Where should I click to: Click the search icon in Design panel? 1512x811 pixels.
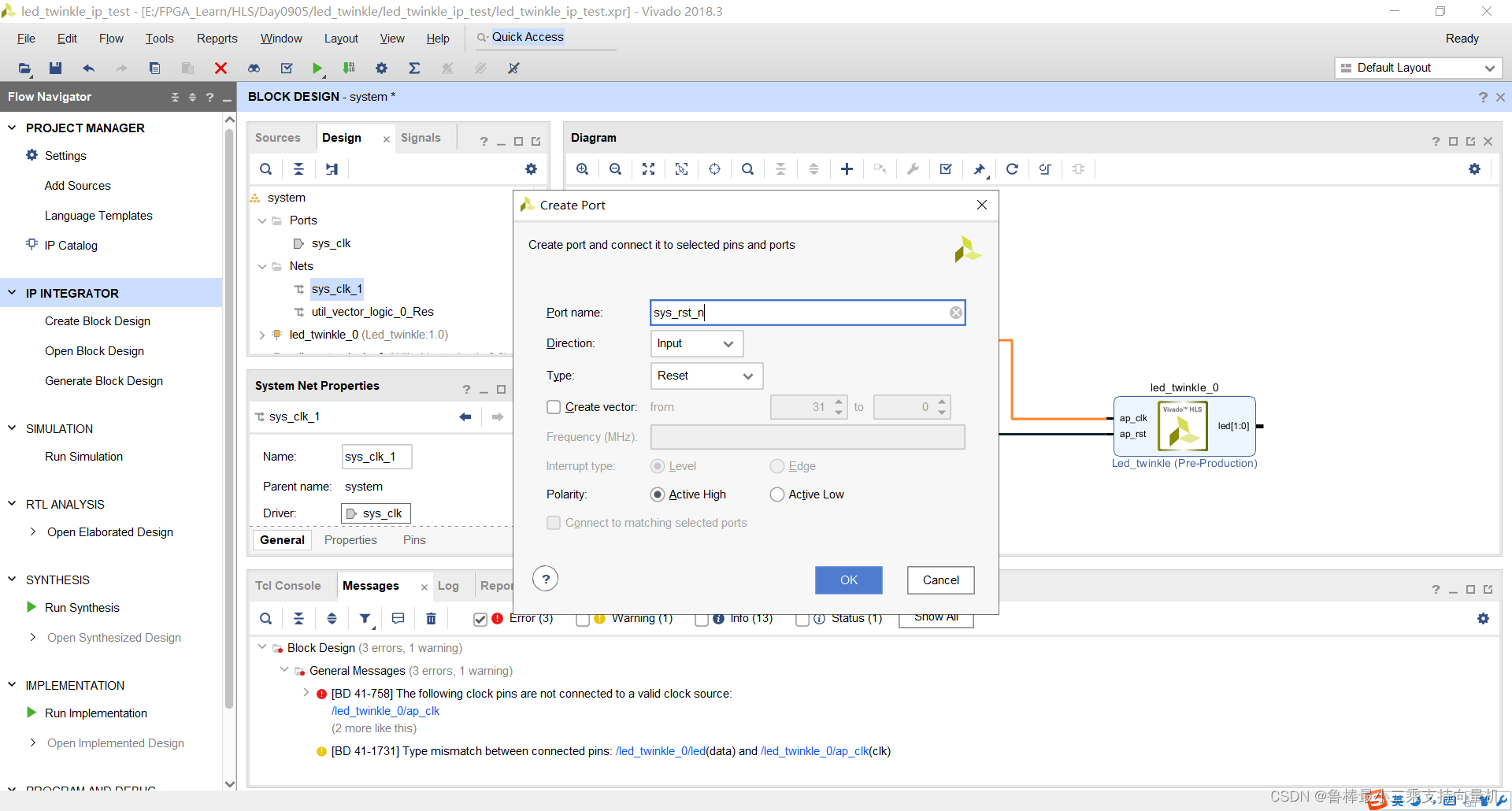coord(266,169)
